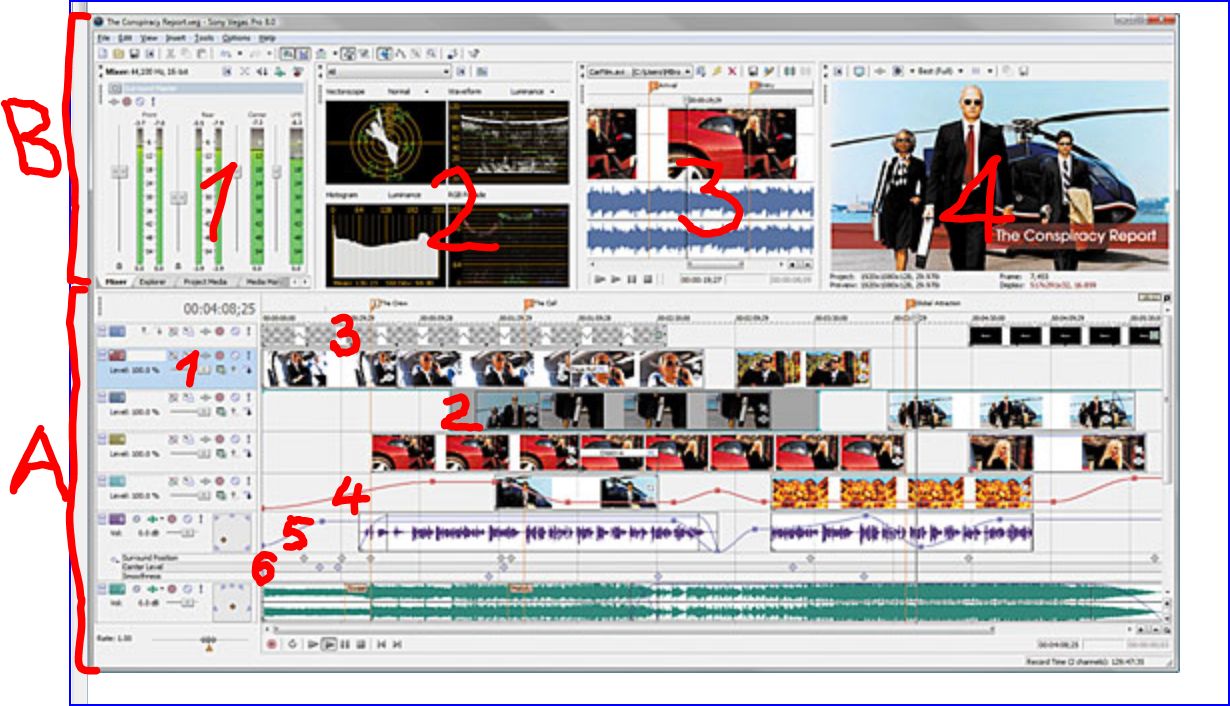The height and width of the screenshot is (706, 1230).
Task: Click the red X remove icon in Trimmer
Action: point(732,72)
